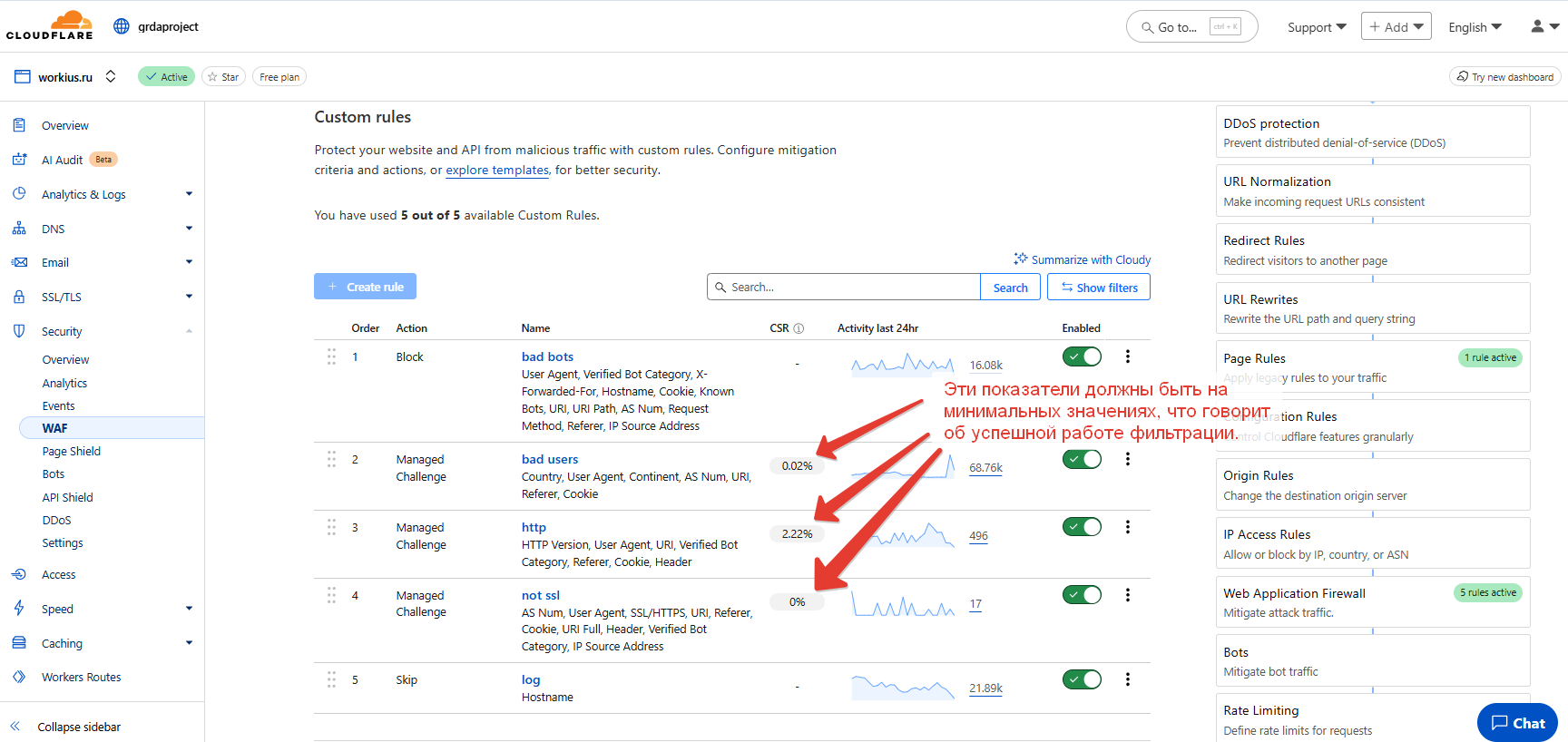Click the Access sidebar icon
Screen dimensions: 1568x742
point(19,574)
